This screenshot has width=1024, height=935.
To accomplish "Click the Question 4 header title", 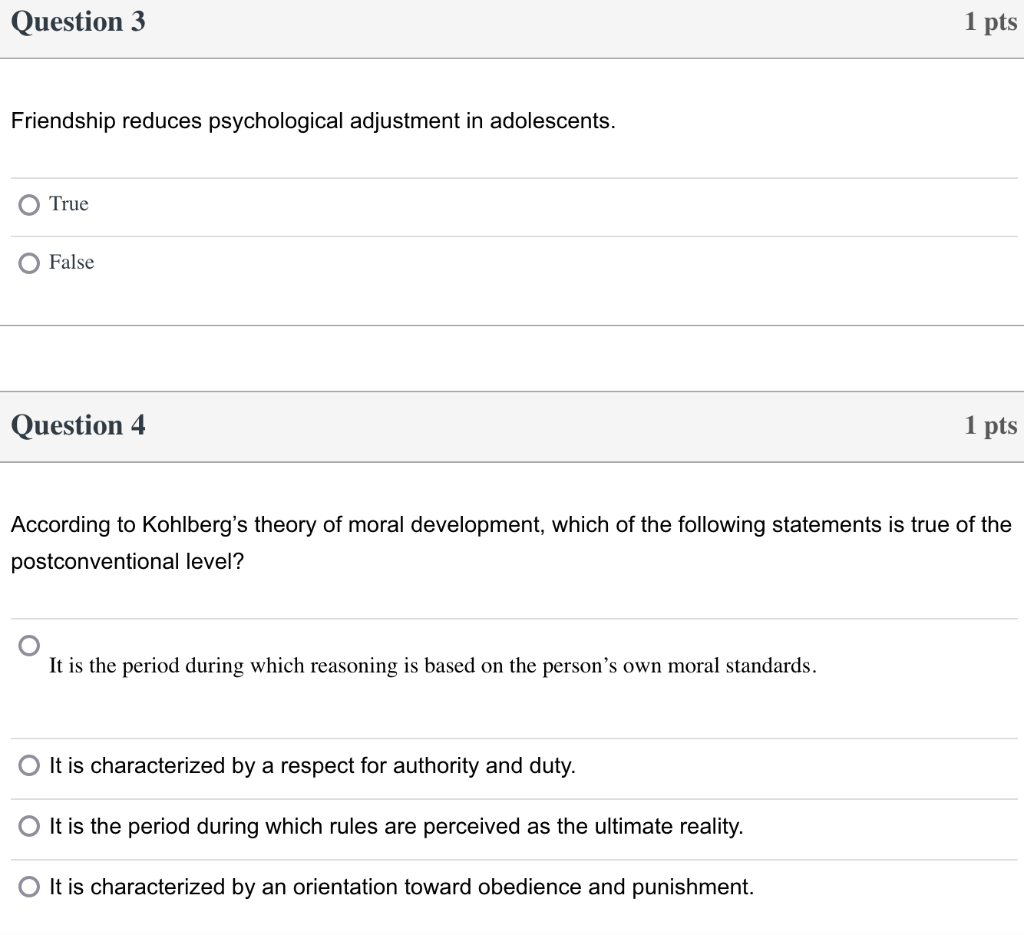I will click(x=78, y=426).
